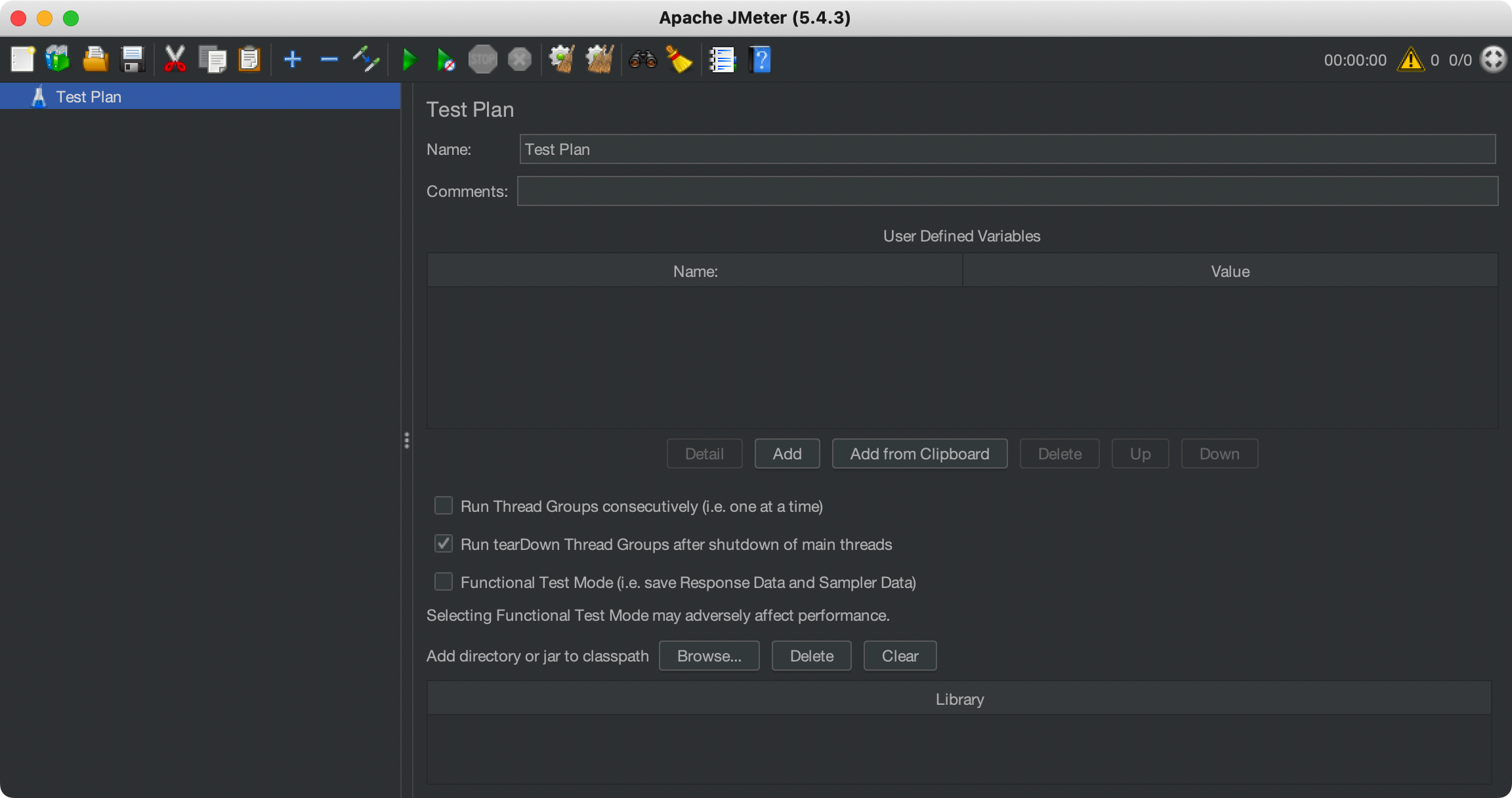Click the Cut scissors icon
Screen dimensions: 1512x798
[x=175, y=60]
